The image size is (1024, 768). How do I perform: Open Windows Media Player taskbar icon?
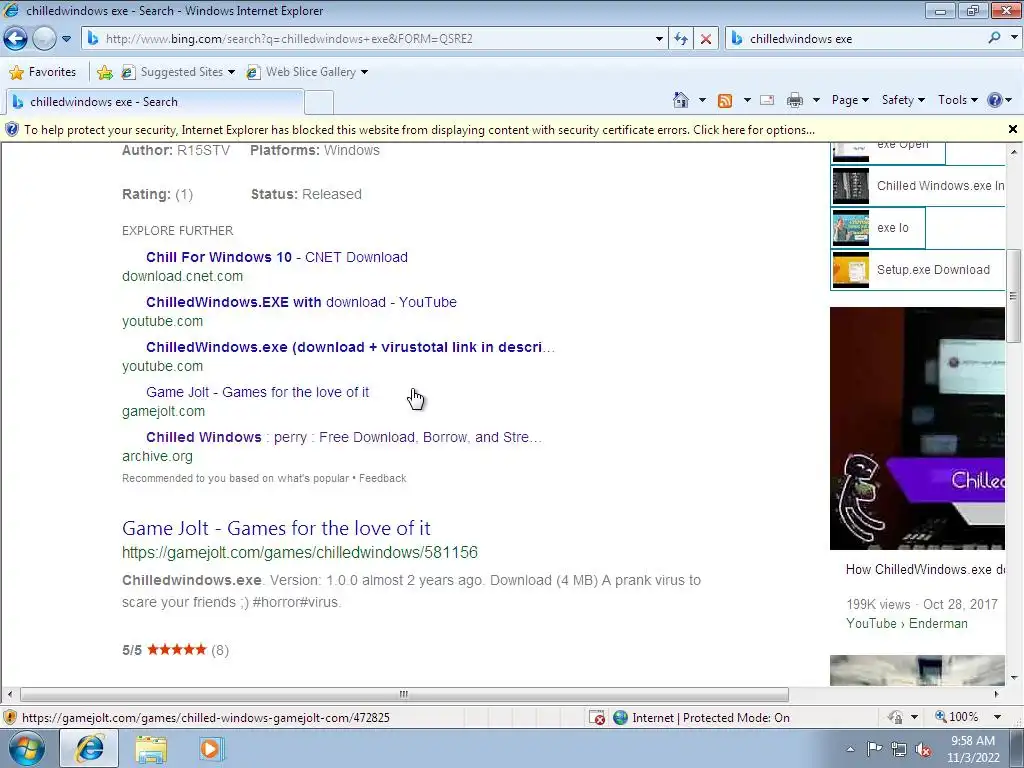coord(211,748)
